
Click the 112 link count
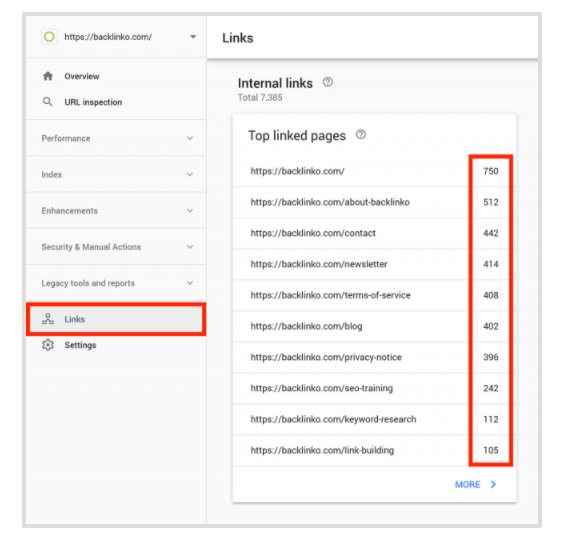coord(491,419)
